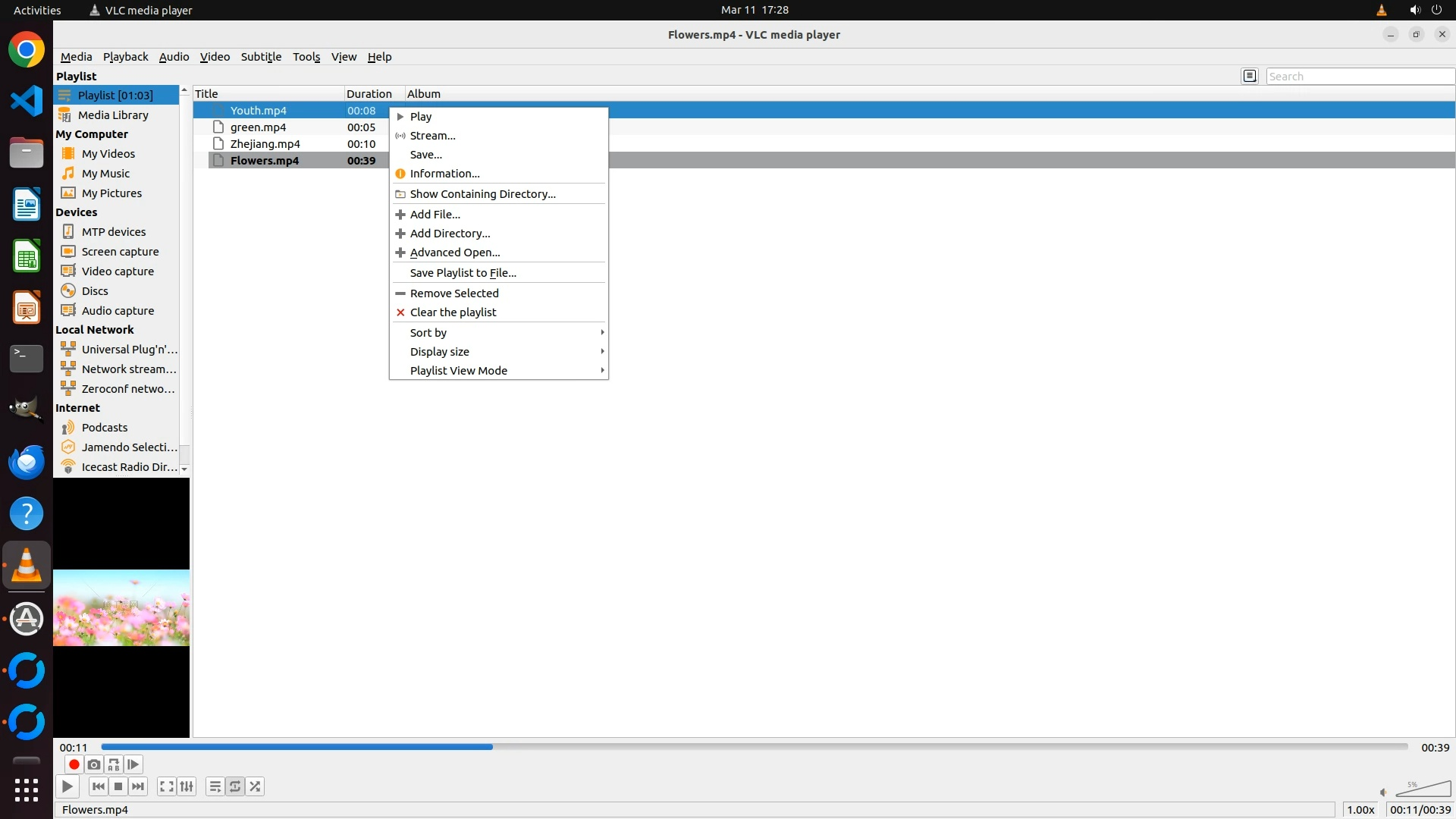
Task: Choose Remove Selected from context menu
Action: click(454, 293)
